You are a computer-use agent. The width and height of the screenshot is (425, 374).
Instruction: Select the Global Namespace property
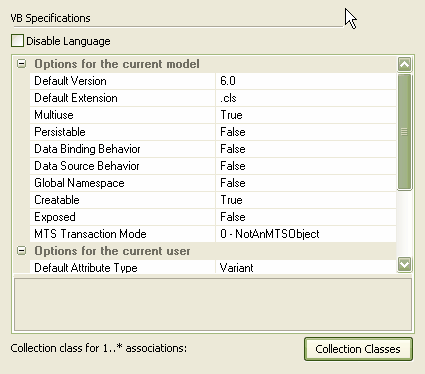click(123, 183)
